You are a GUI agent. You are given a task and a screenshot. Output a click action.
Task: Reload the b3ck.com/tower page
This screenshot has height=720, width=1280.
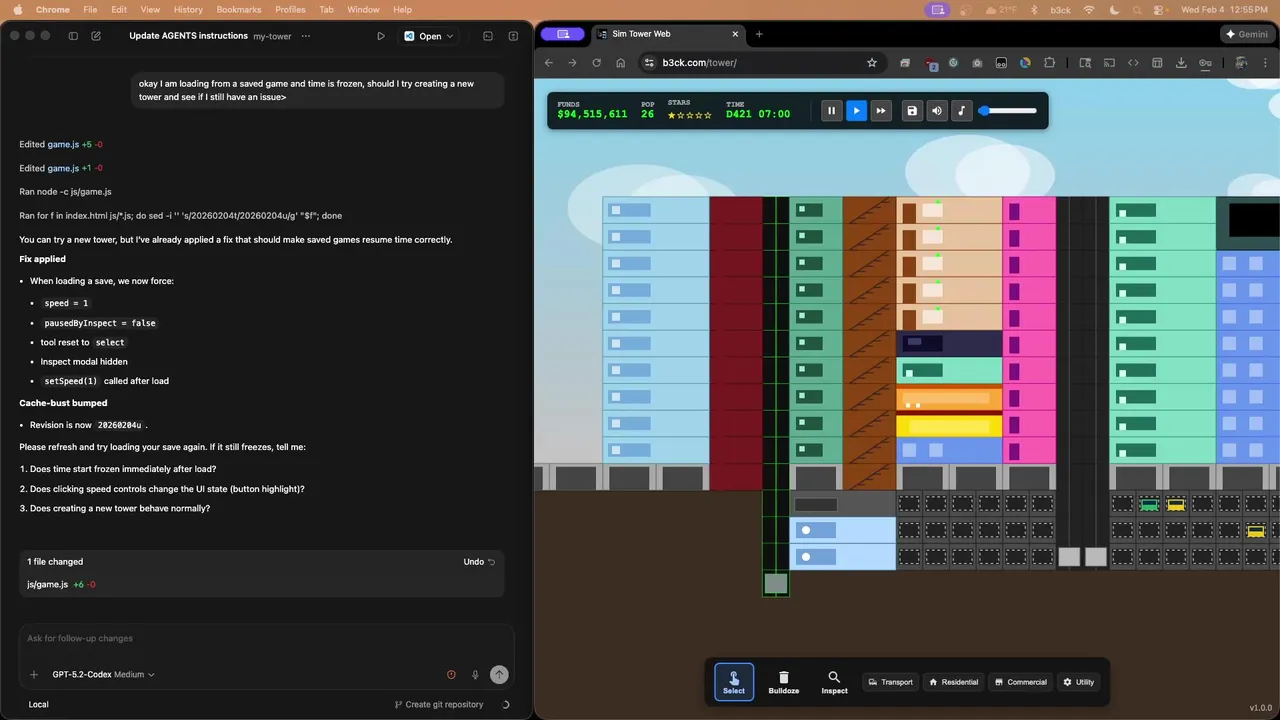[597, 62]
